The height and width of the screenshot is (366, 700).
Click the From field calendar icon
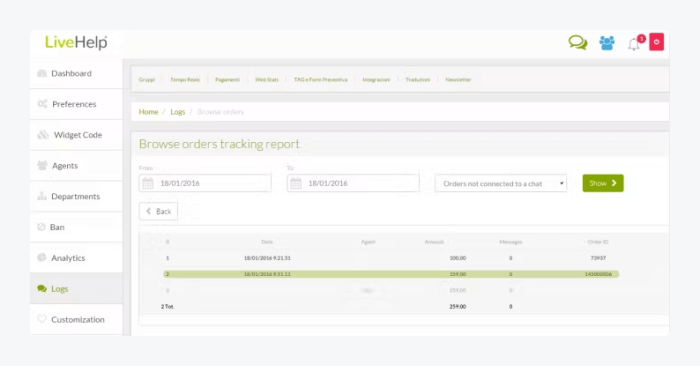pos(148,183)
